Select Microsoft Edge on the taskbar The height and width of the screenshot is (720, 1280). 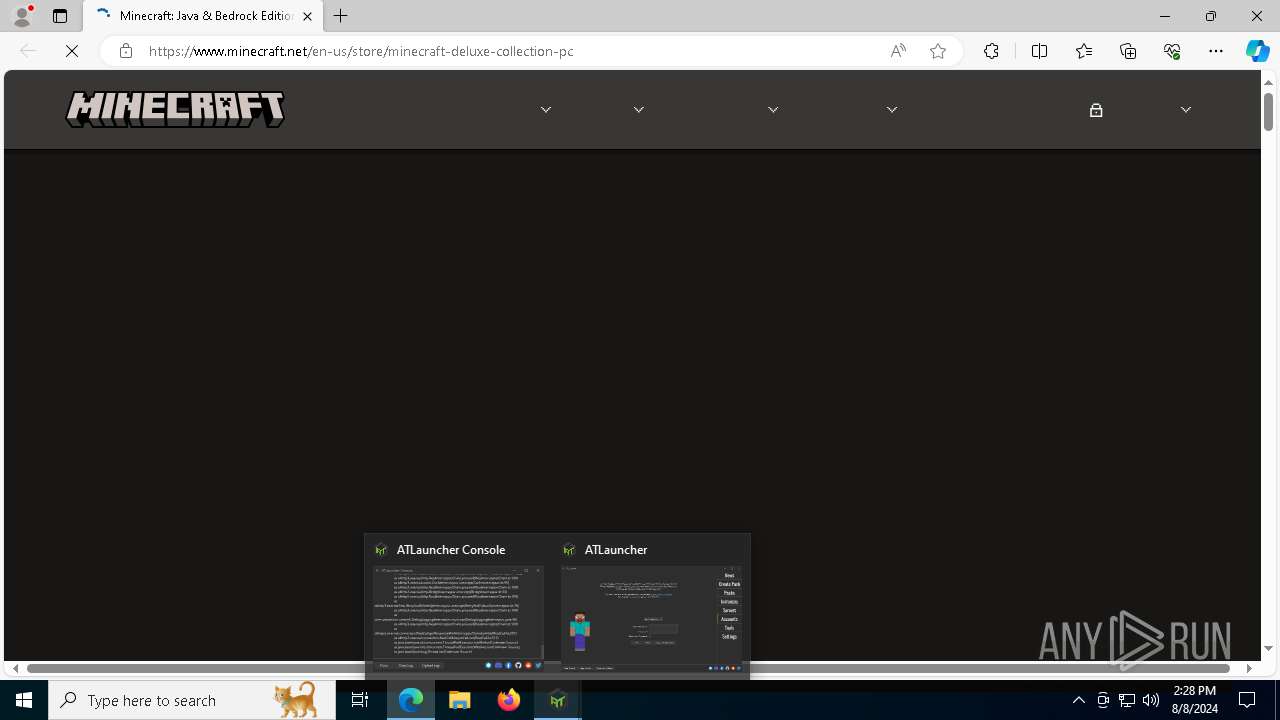coord(411,700)
